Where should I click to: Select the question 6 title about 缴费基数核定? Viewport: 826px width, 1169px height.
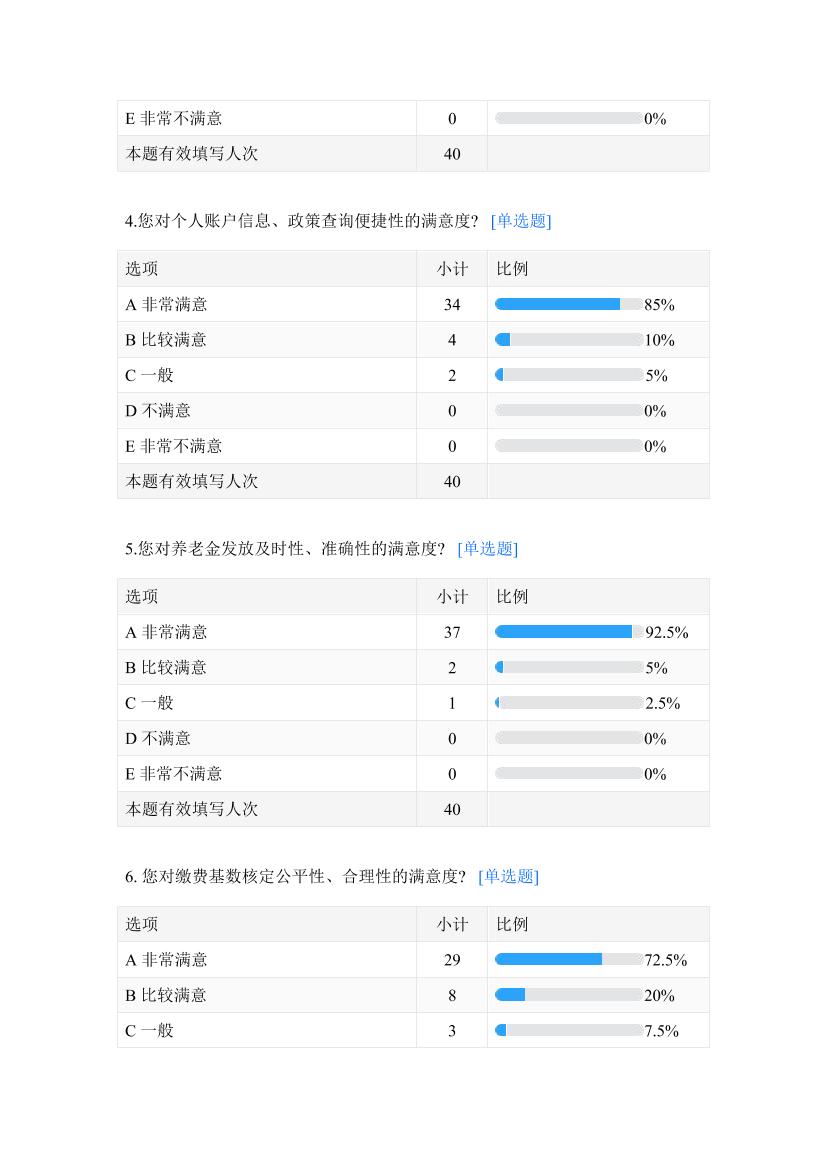click(x=295, y=877)
